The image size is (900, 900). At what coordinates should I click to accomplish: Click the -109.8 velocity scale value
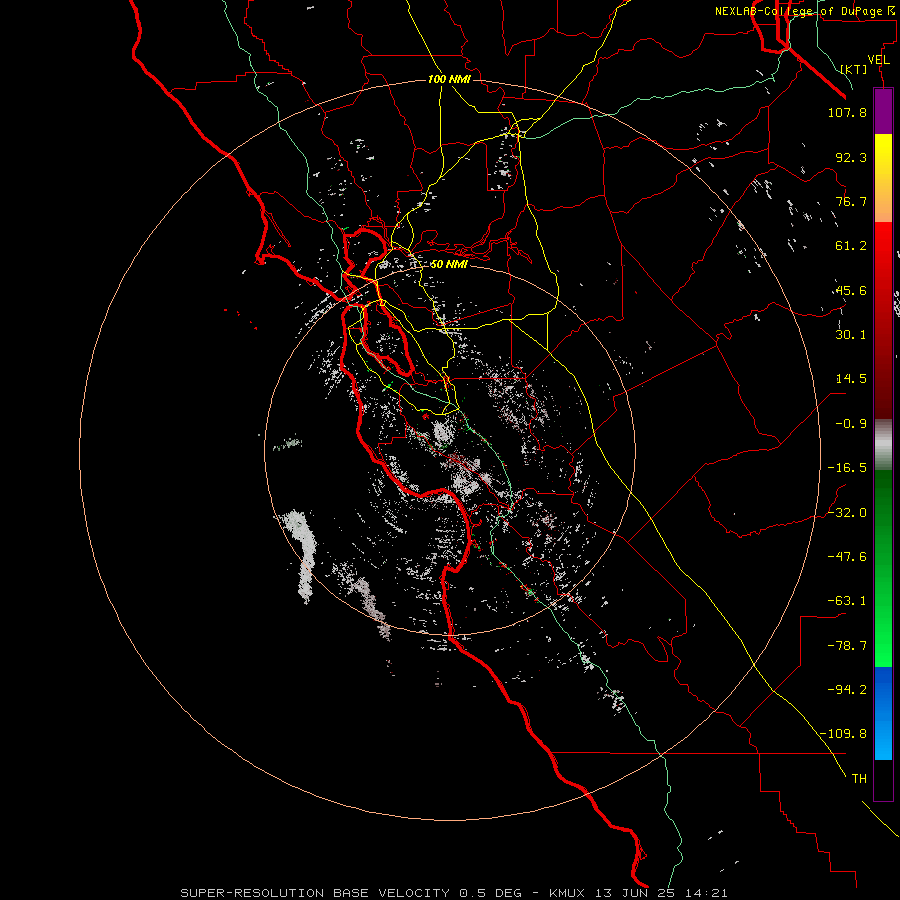click(x=843, y=734)
